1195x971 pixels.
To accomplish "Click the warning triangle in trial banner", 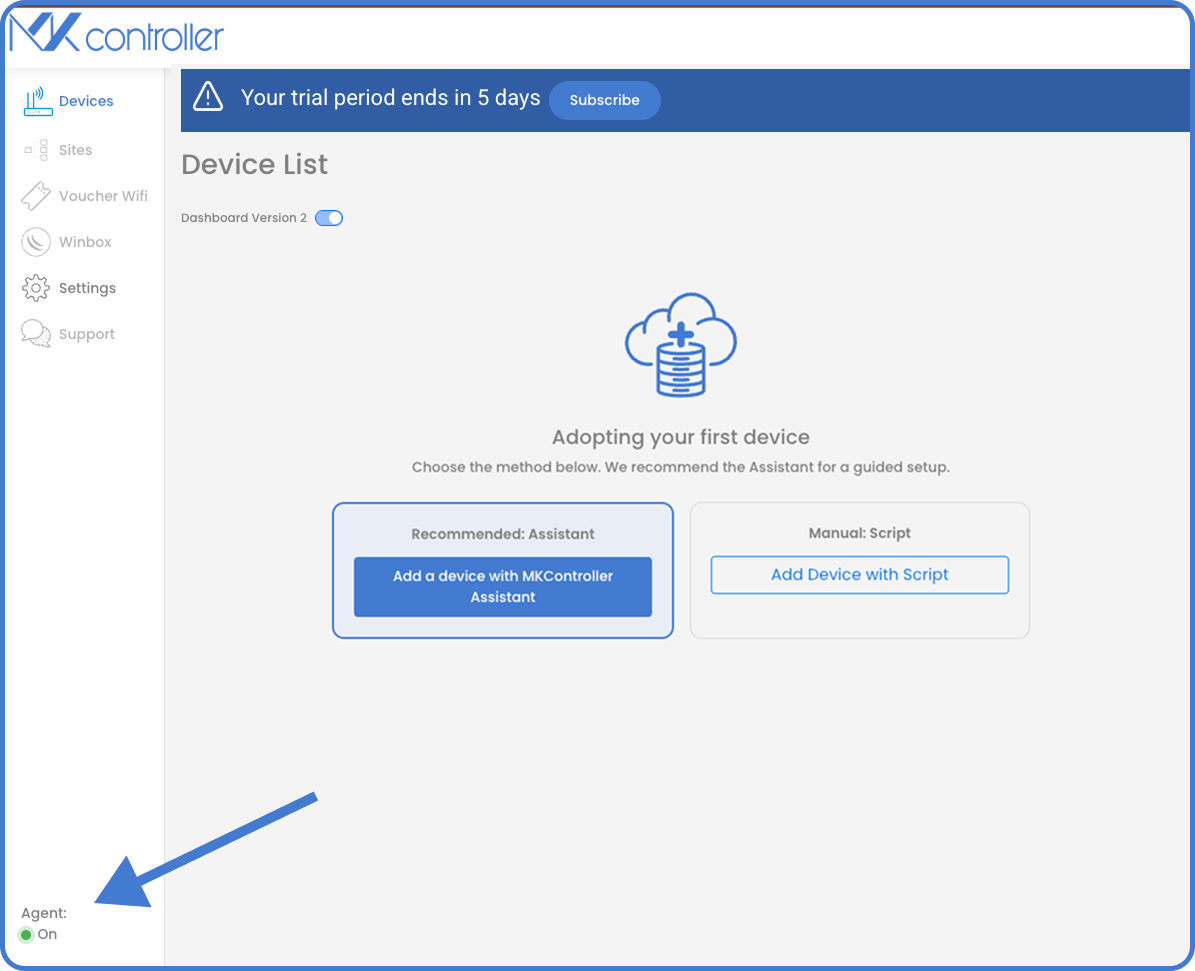I will click(208, 97).
